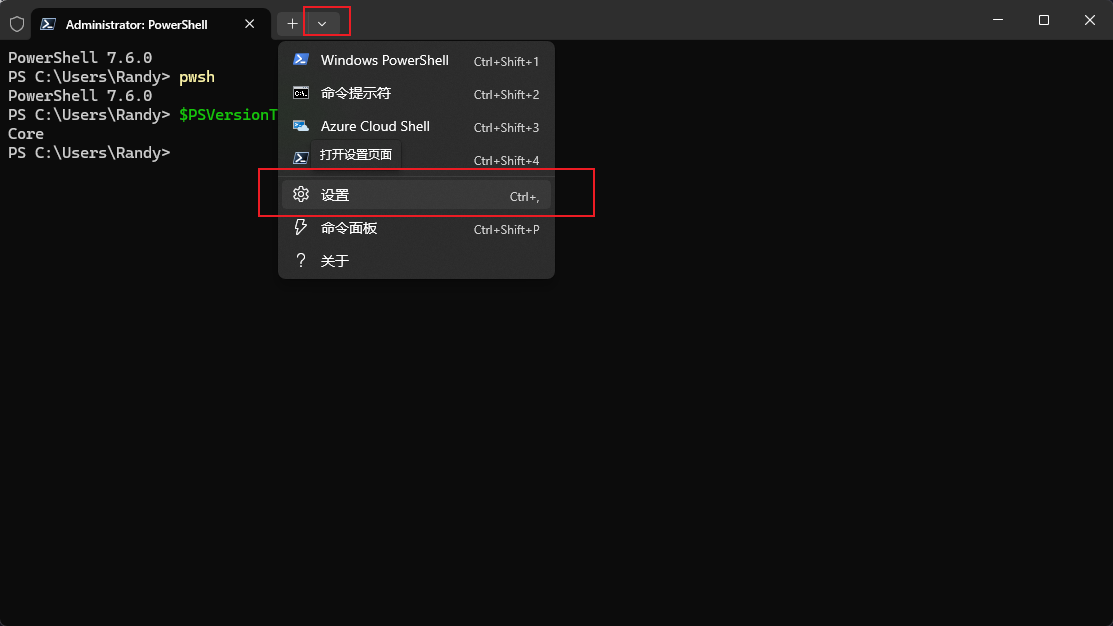The image size is (1113, 626).
Task: Close the Administrator: PowerShell tab
Action: tap(249, 24)
